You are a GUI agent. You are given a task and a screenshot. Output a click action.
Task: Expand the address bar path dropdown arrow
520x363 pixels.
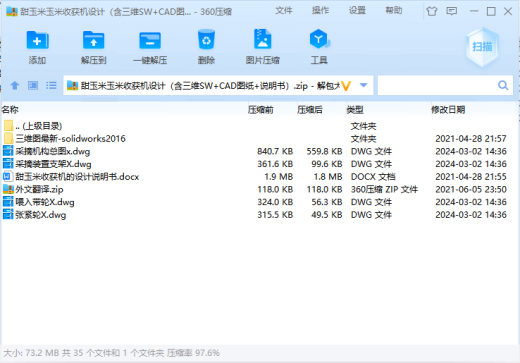(364, 85)
